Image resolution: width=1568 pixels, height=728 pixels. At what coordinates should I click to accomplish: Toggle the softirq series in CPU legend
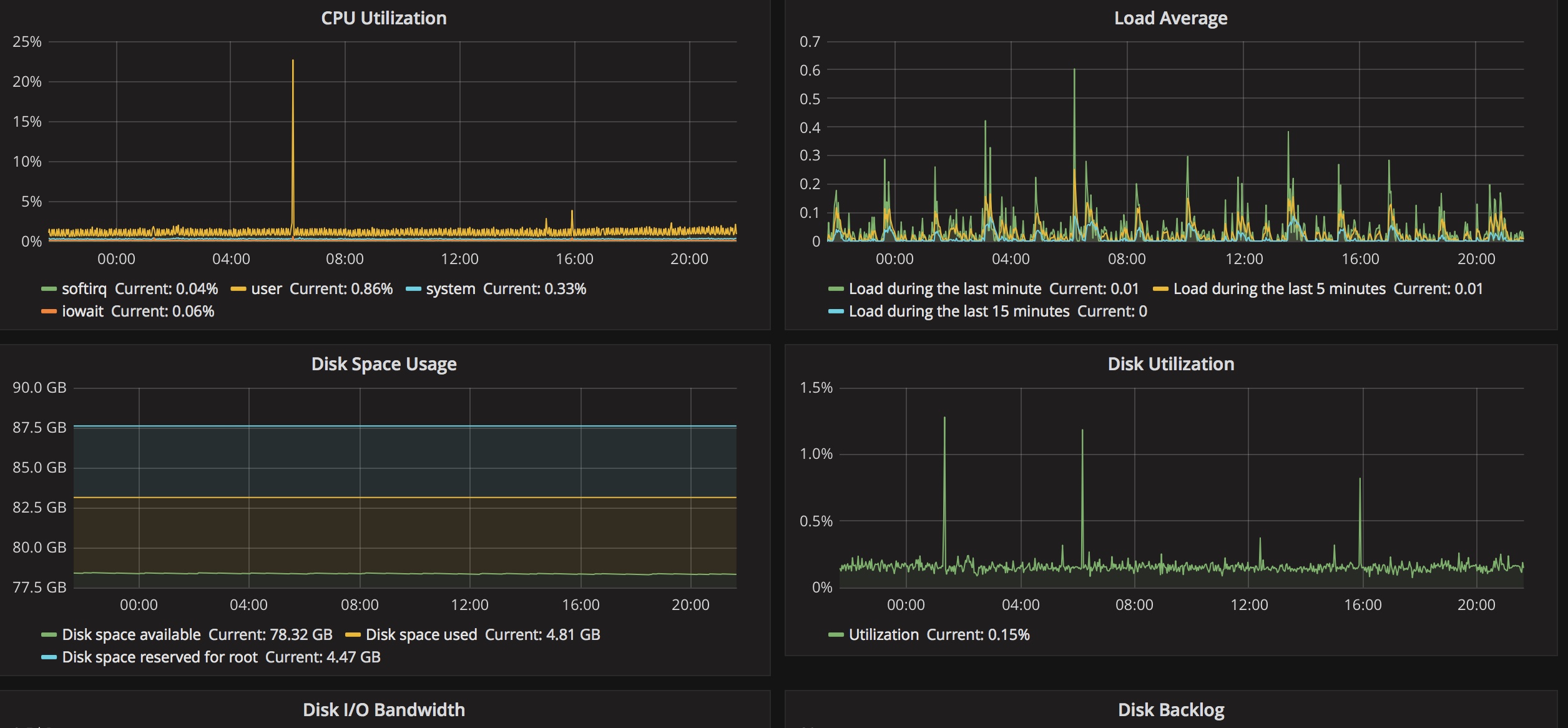pos(84,289)
